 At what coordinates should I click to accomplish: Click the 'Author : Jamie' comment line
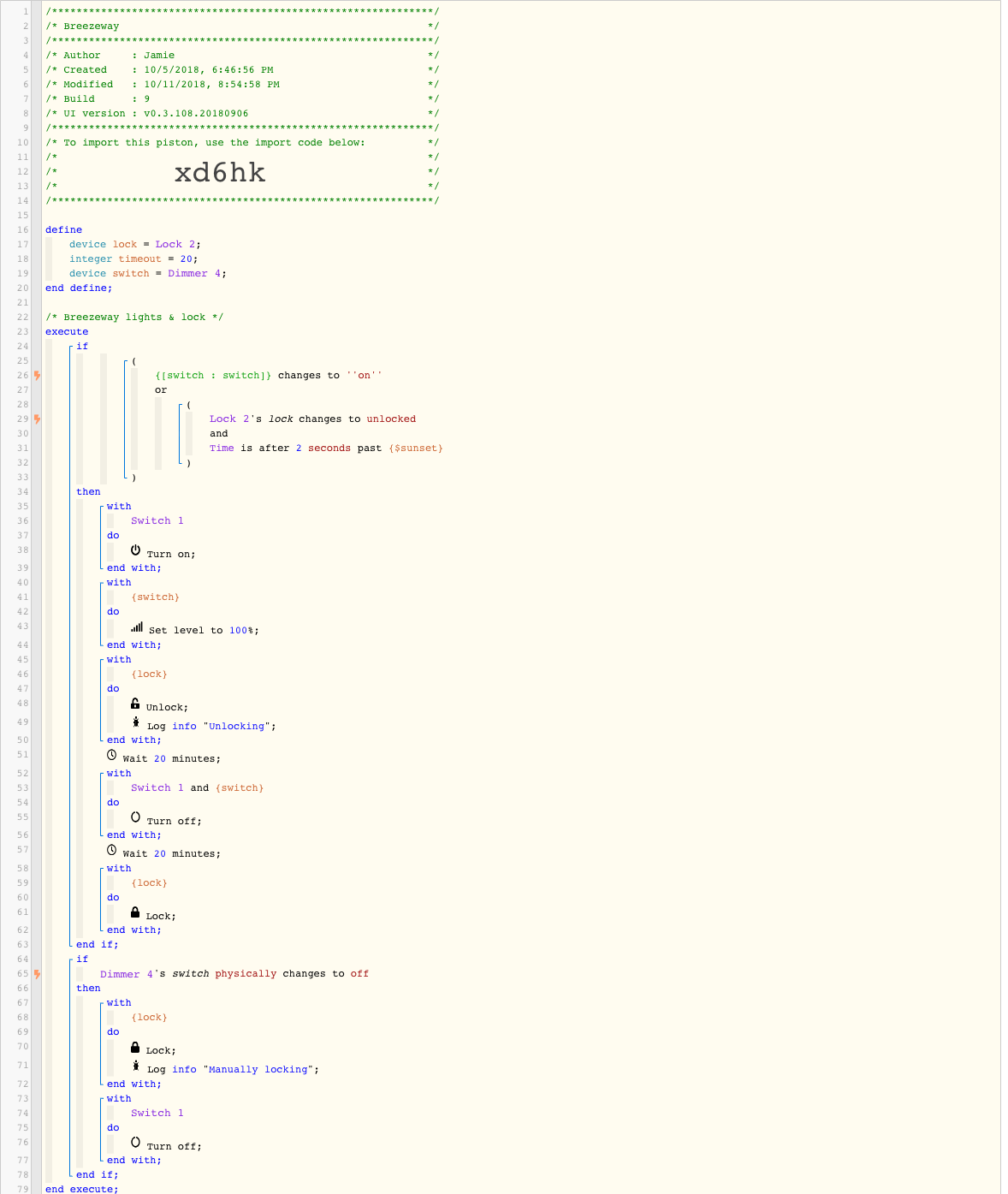coord(242,55)
